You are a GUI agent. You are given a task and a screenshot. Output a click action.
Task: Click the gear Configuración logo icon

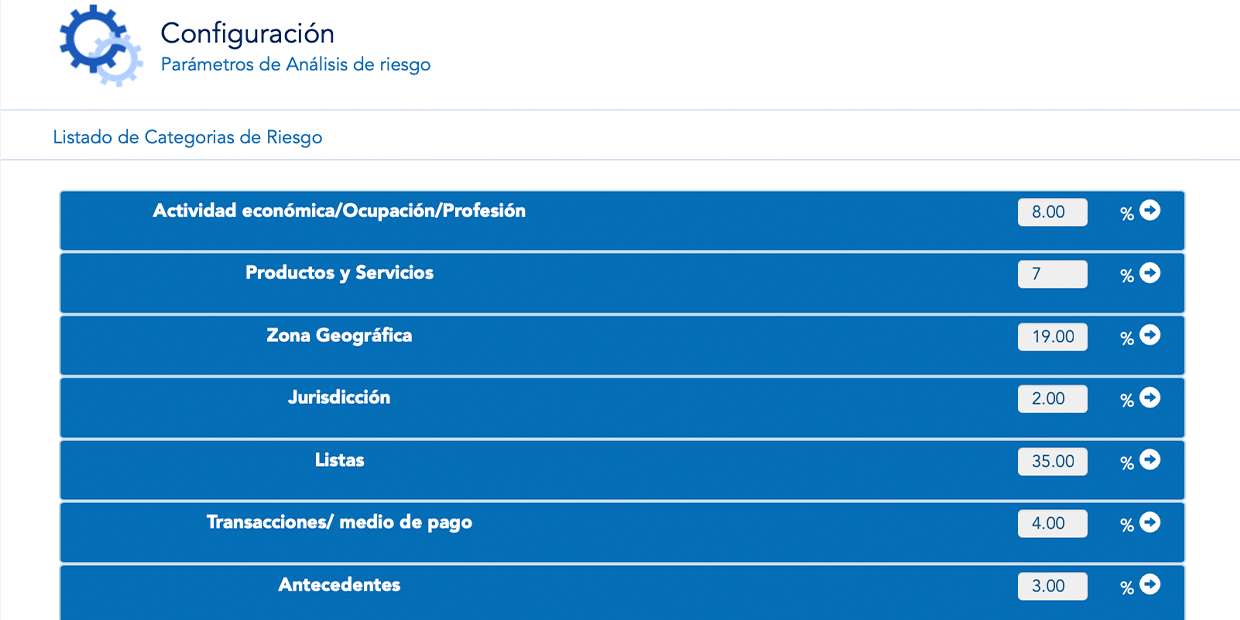point(100,43)
